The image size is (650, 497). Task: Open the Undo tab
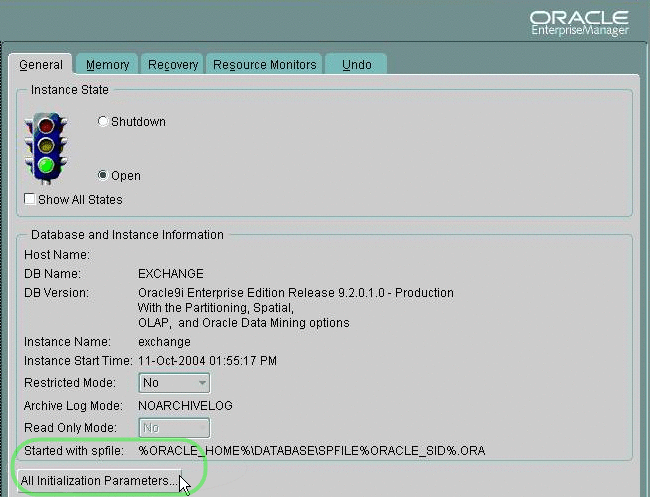click(357, 65)
